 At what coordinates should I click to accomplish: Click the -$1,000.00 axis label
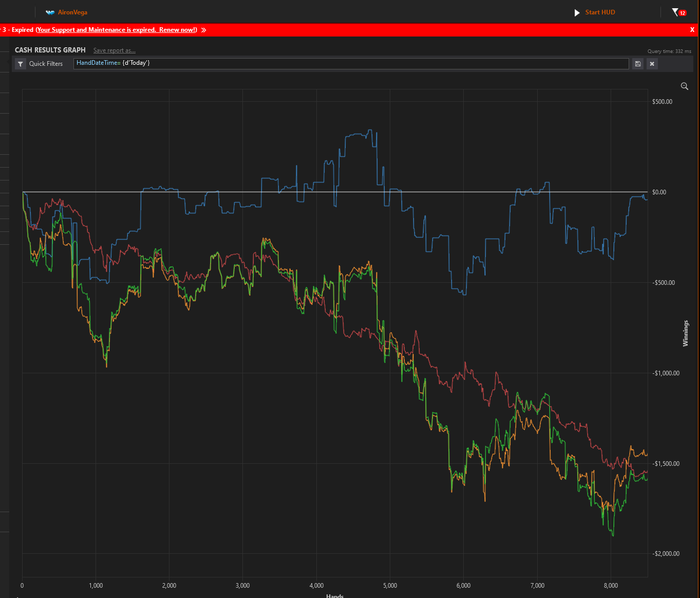click(x=666, y=373)
